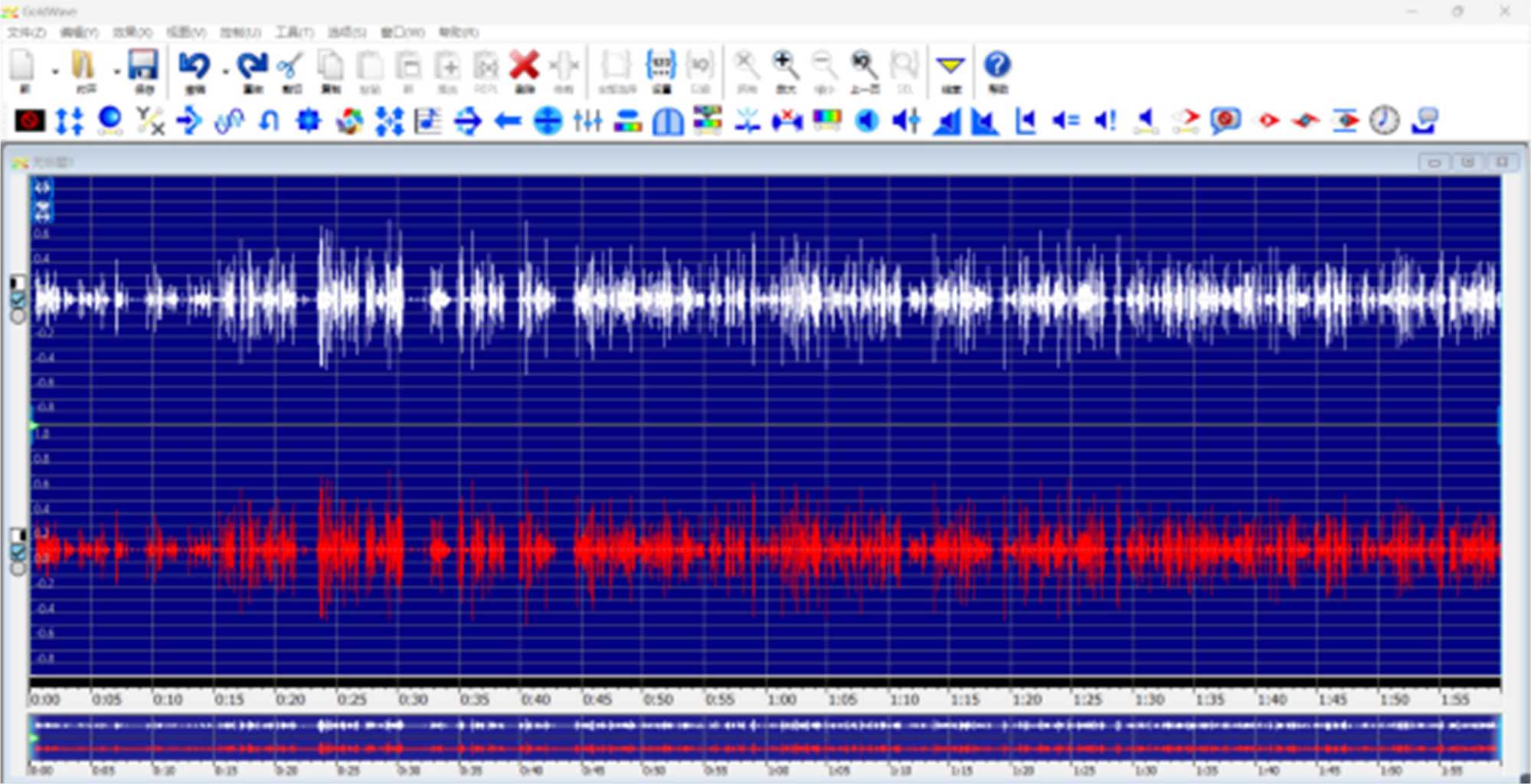Expand the dropdown arrow beside Undo
Viewport: 1531px width, 784px height.
(x=225, y=71)
